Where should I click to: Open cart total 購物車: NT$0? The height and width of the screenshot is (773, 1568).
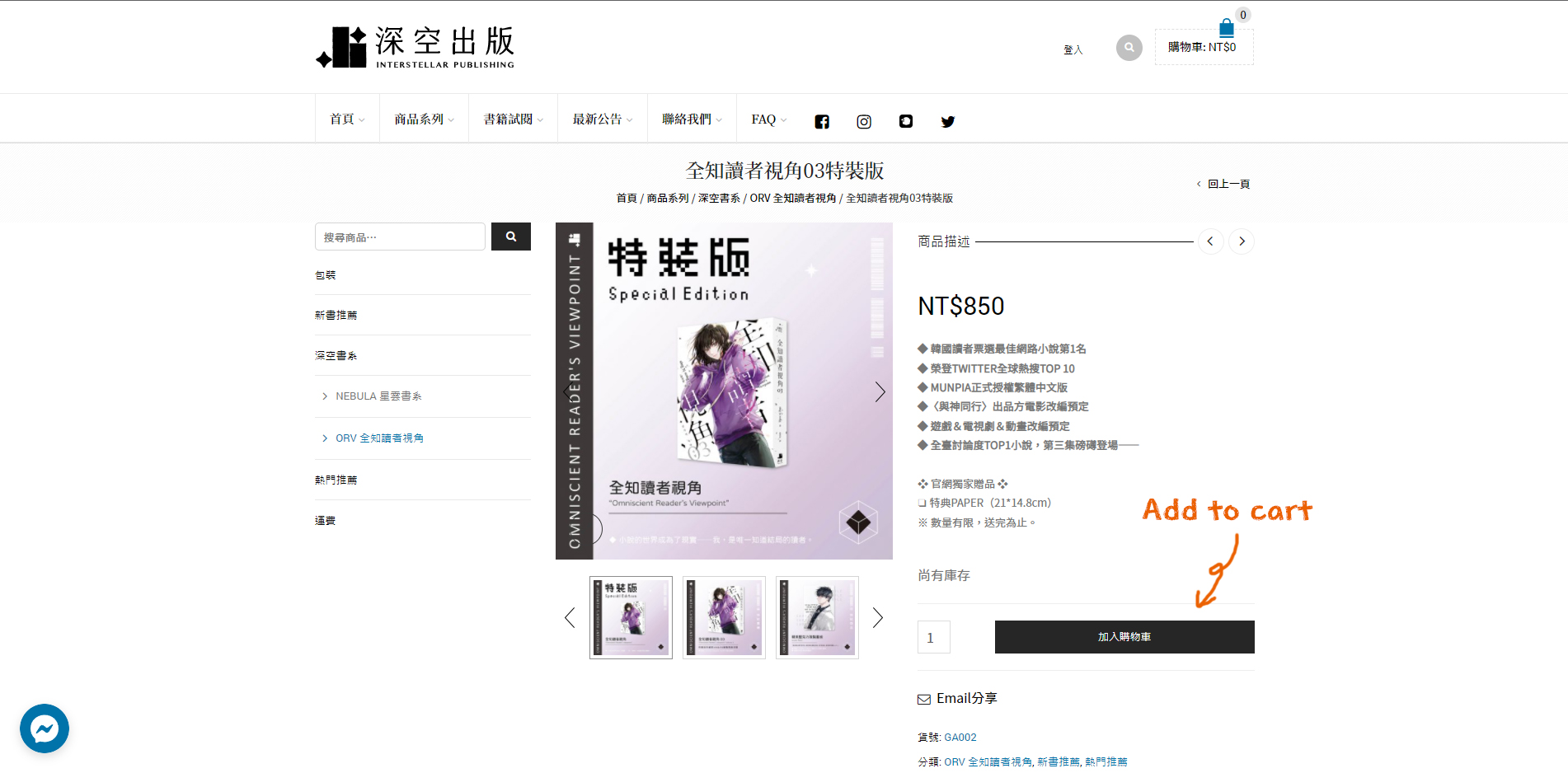pyautogui.click(x=1202, y=48)
